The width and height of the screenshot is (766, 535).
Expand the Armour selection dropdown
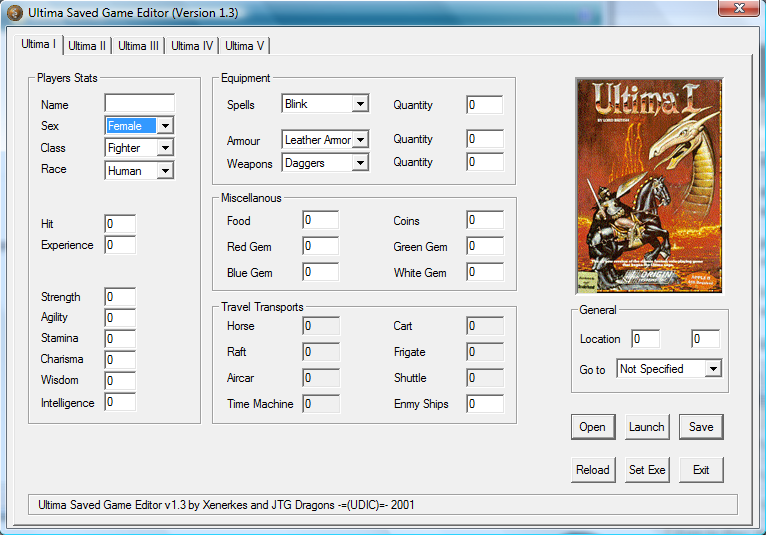(360, 140)
